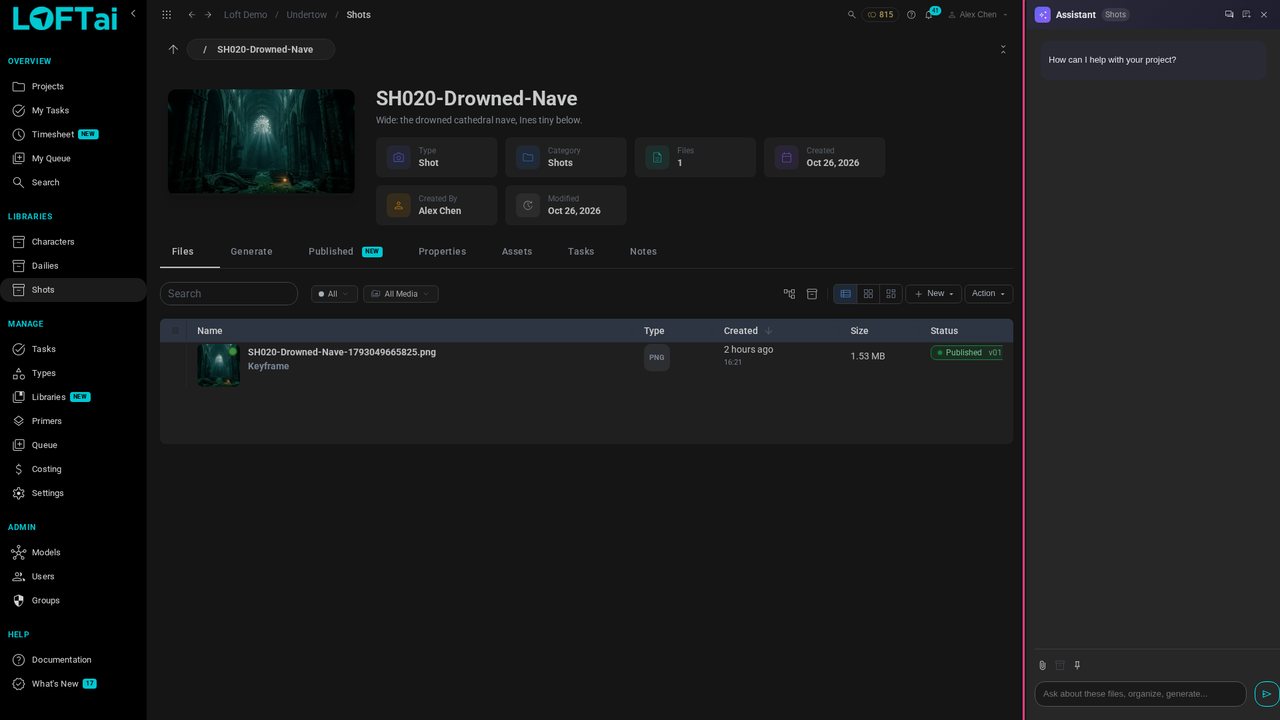Switch to the Generate tab
The image size is (1280, 720).
pyautogui.click(x=251, y=252)
